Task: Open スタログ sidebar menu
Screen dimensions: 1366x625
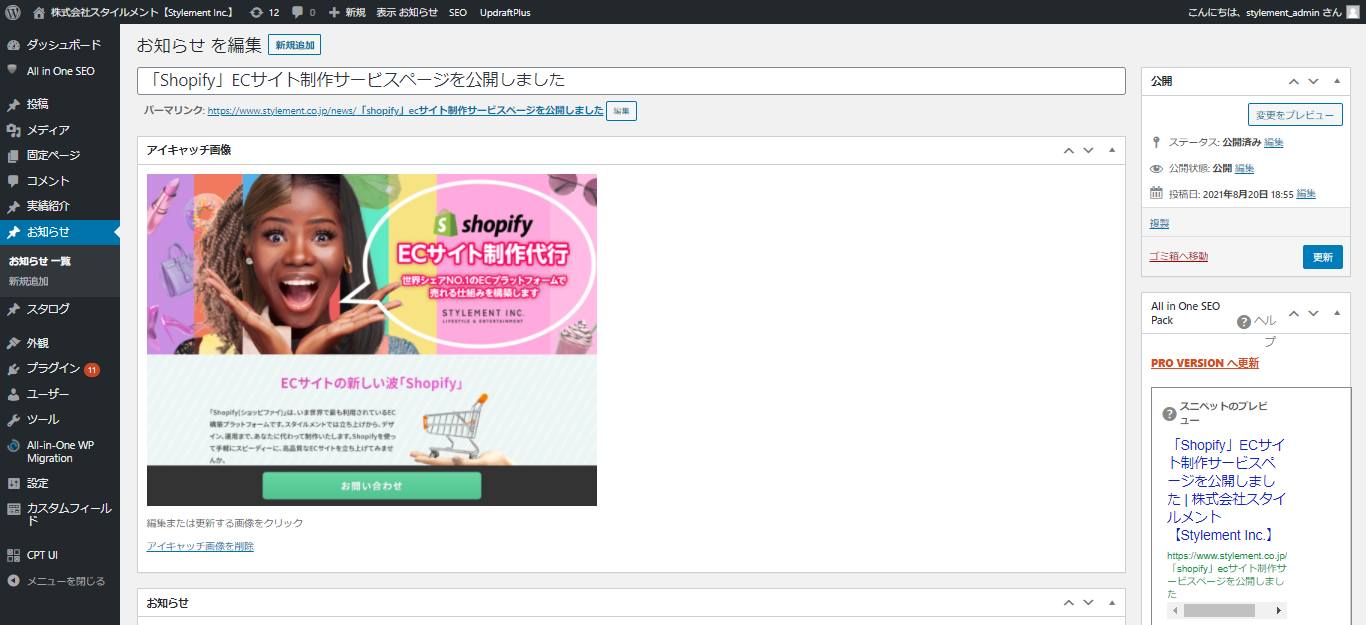Action: [60, 309]
